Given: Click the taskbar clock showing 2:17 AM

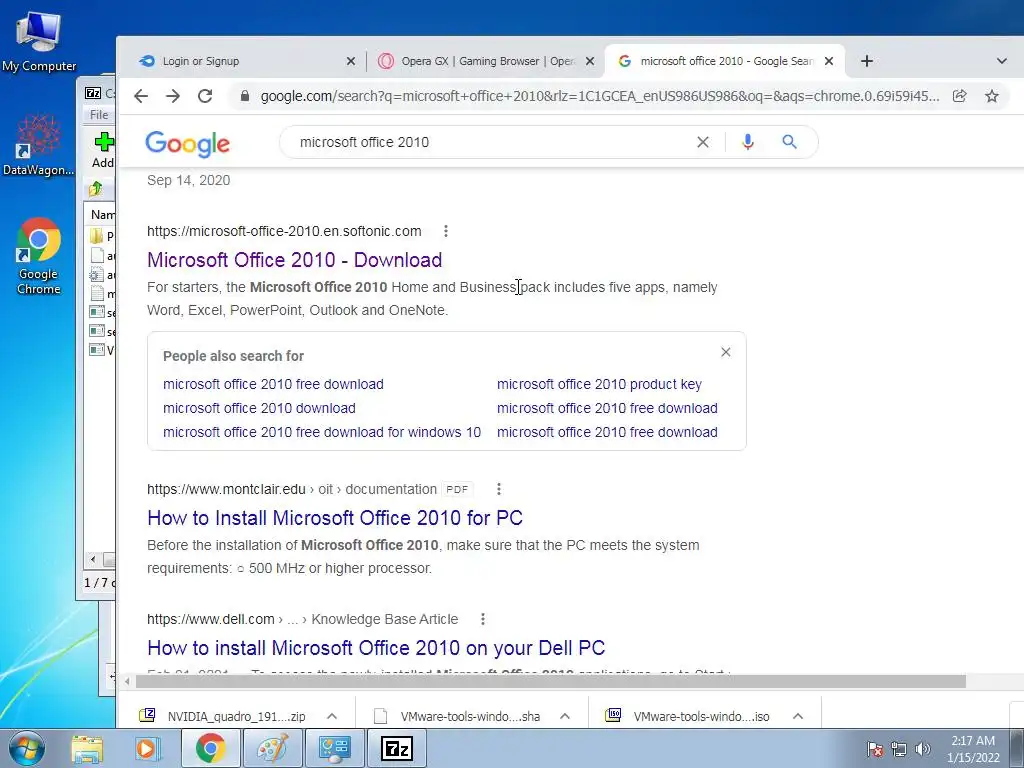Looking at the screenshot, I should point(973,749).
